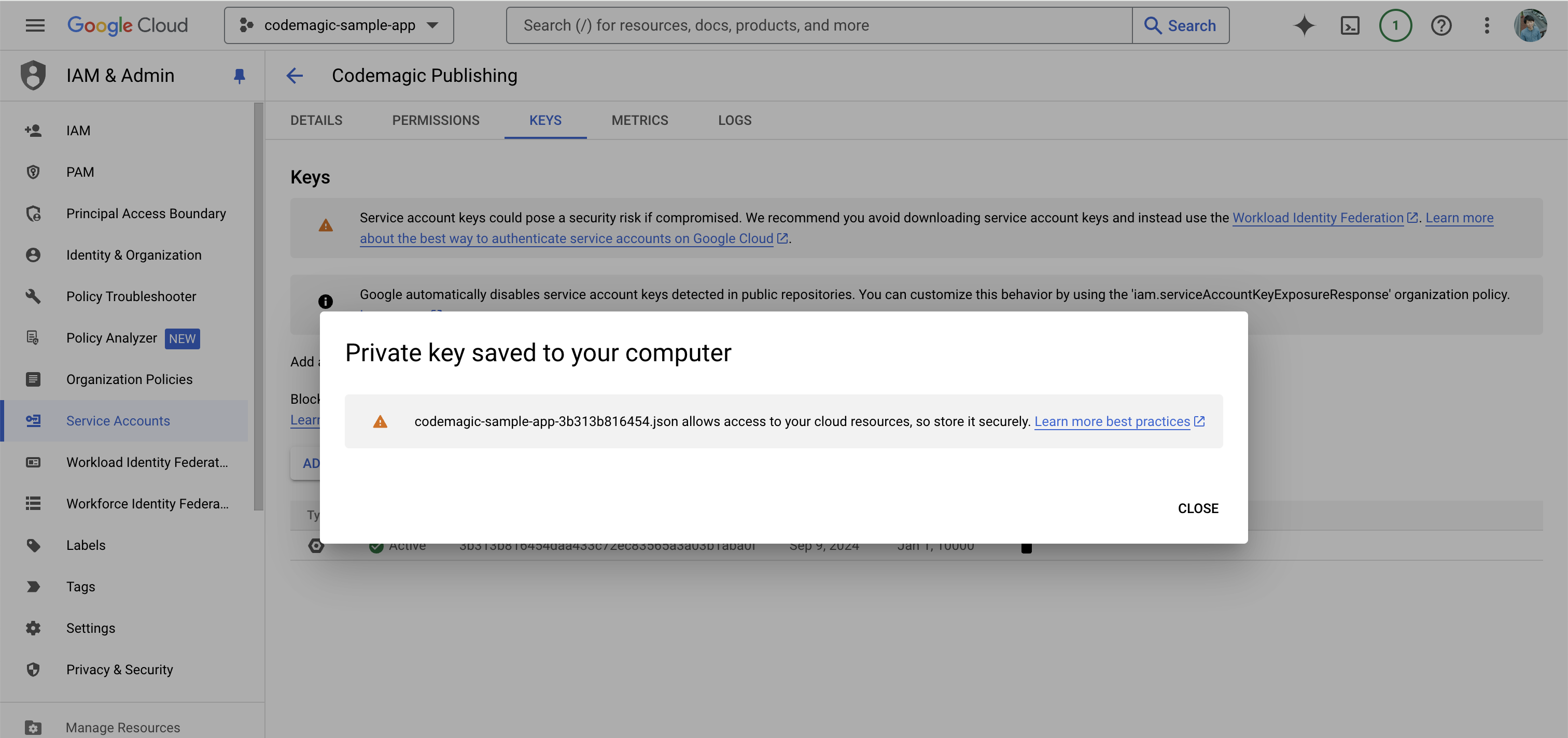Click the Settings gear icon
The image size is (1568, 738).
click(x=33, y=628)
